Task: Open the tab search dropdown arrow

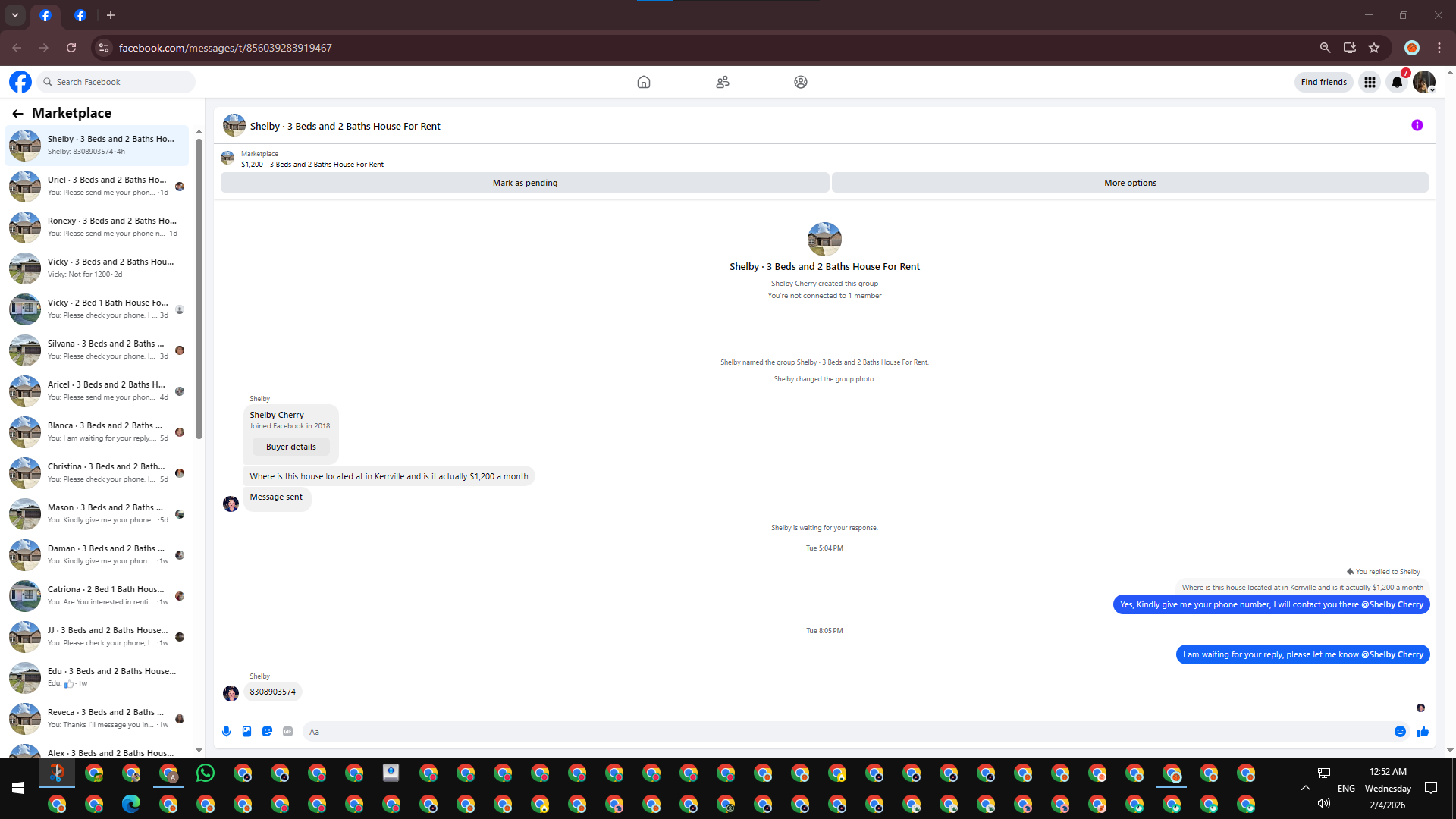Action: tap(14, 15)
